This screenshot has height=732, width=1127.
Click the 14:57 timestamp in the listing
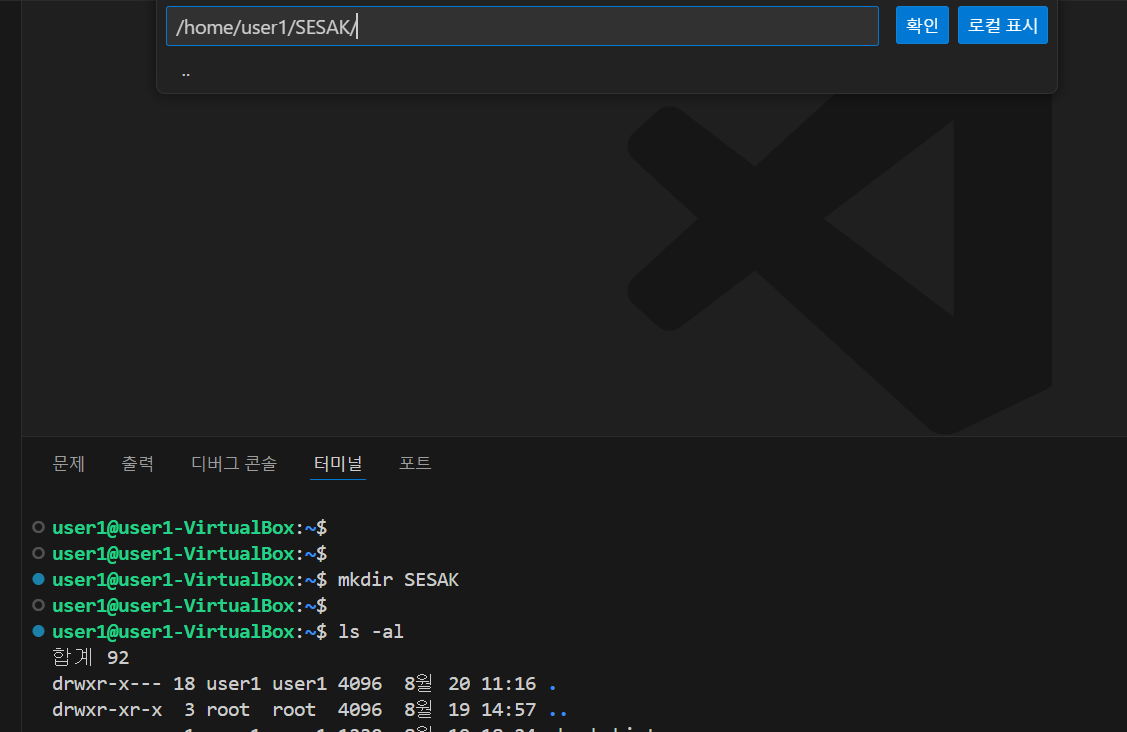508,710
